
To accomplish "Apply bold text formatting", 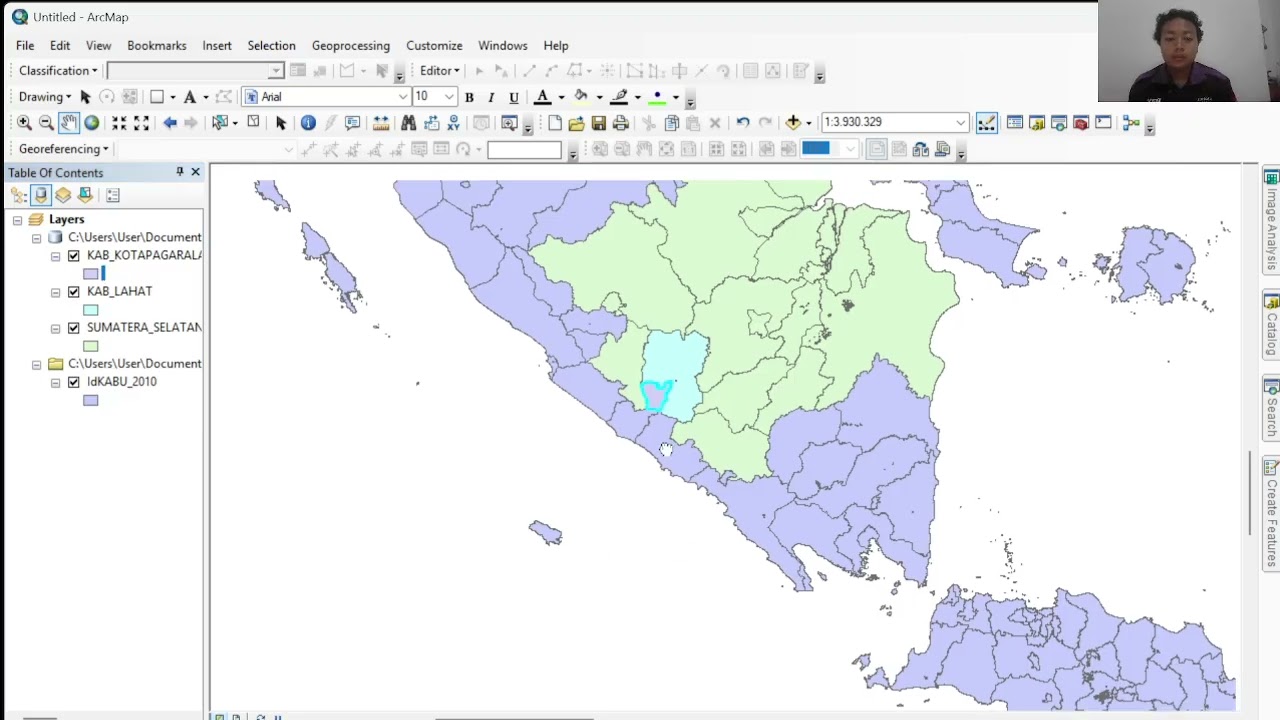I will [x=469, y=97].
